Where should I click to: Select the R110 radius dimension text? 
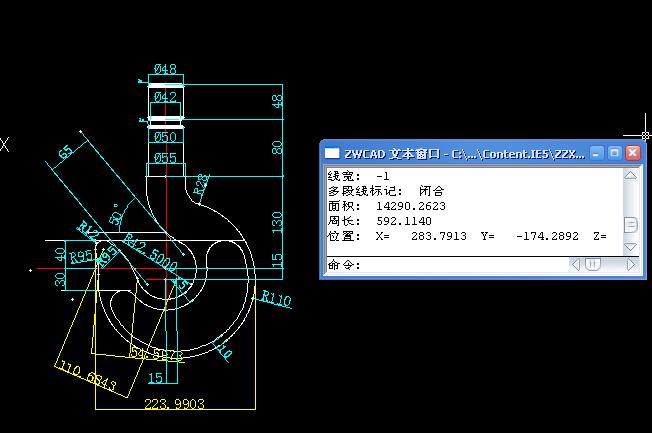[276, 299]
